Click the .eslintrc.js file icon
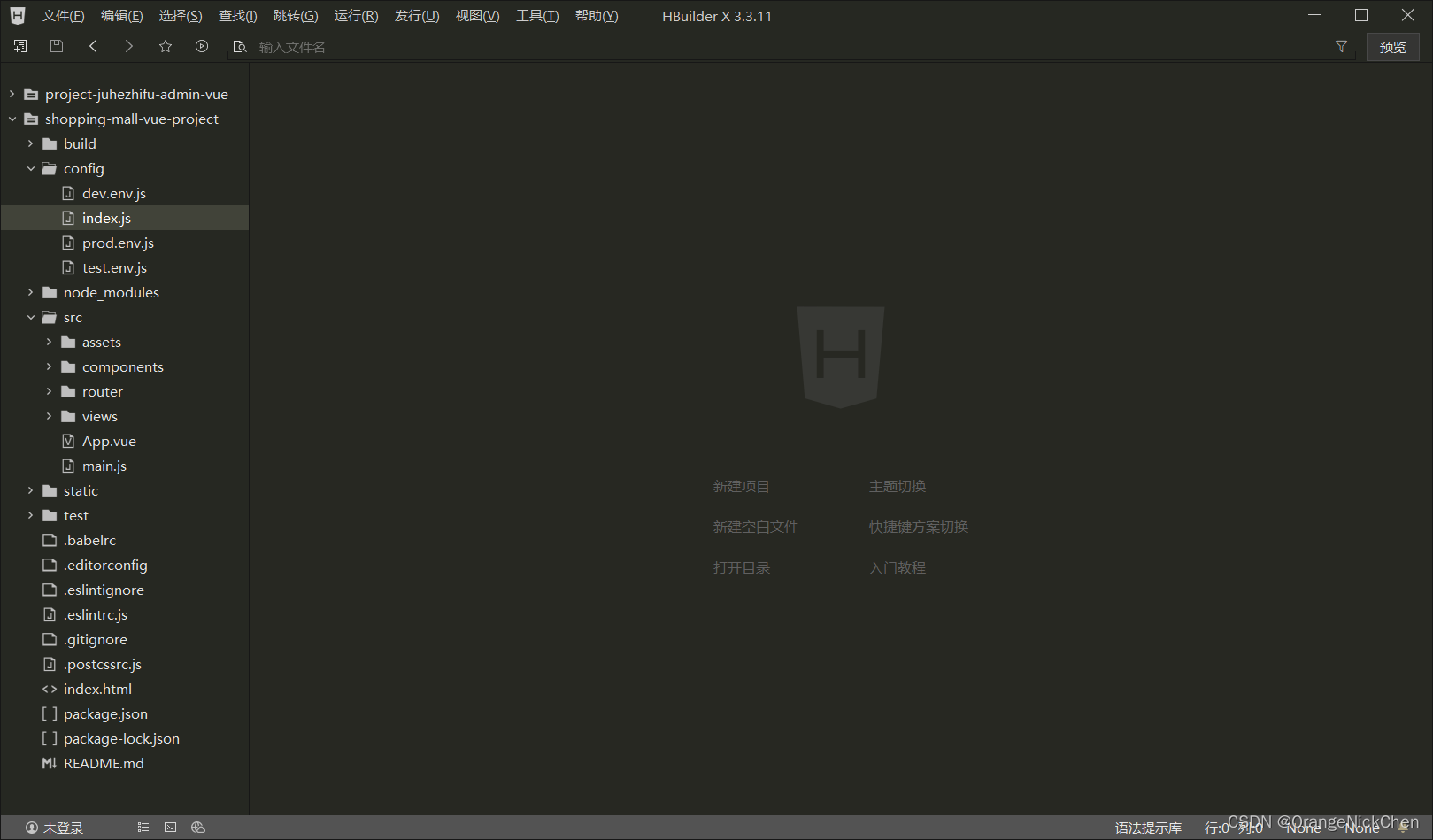1433x840 pixels. 50,614
